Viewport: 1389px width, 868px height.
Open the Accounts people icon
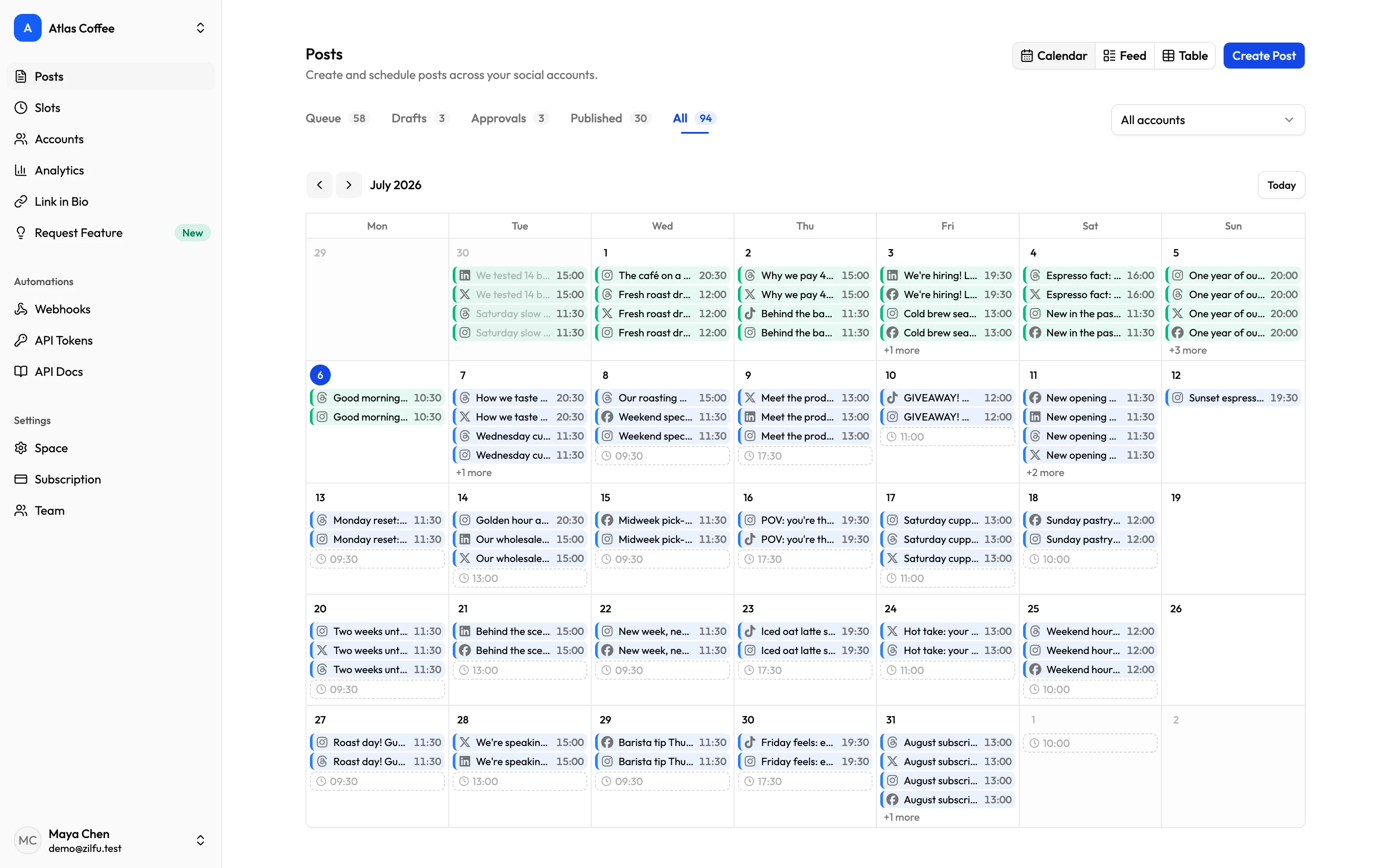pyautogui.click(x=21, y=139)
